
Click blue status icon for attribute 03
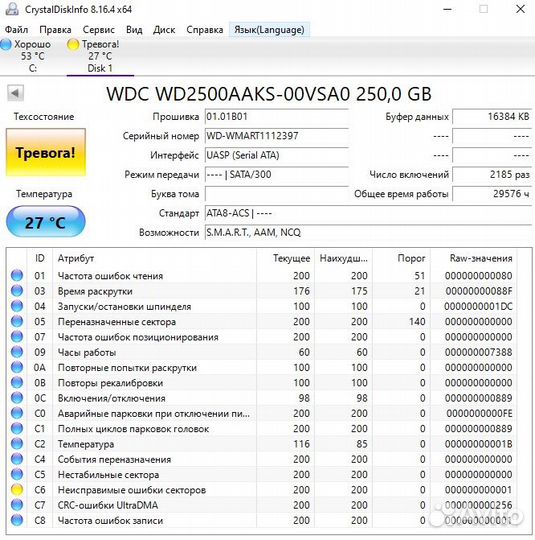tap(17, 291)
